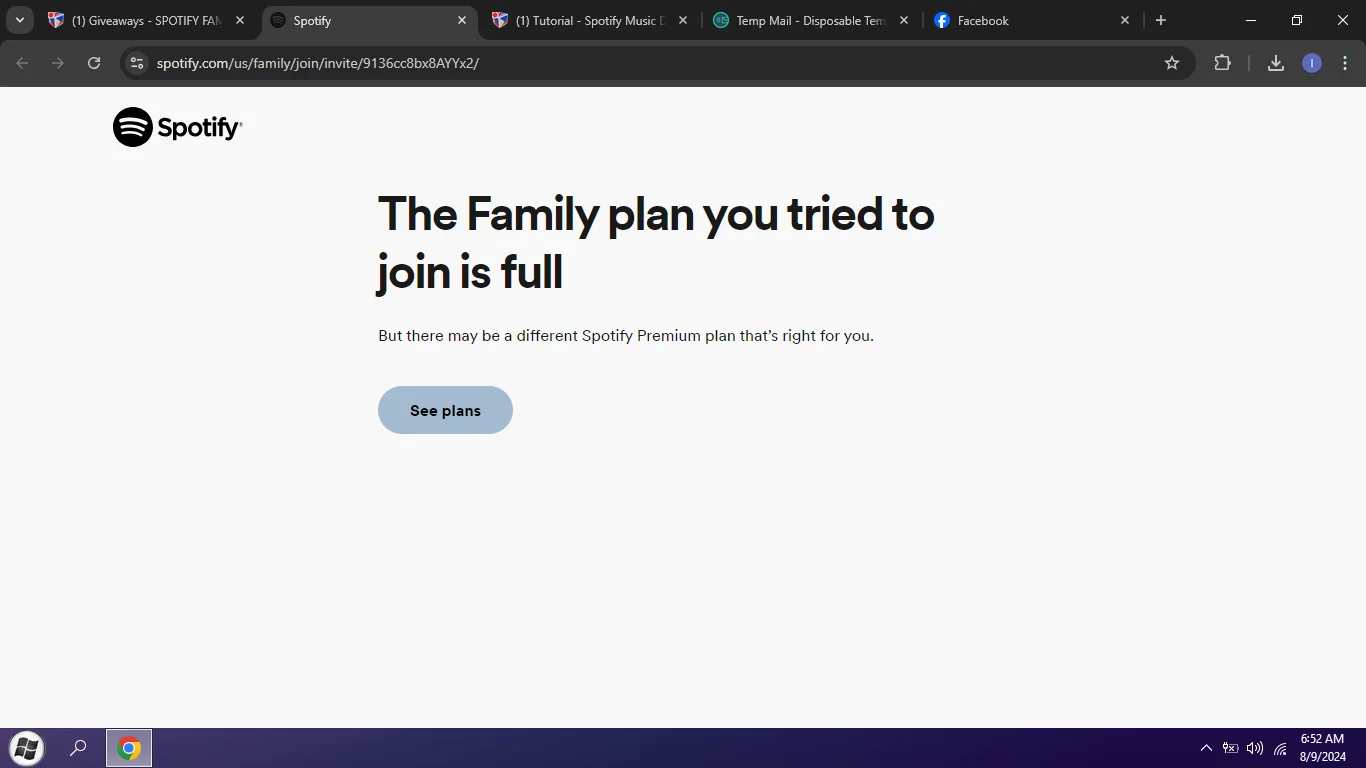The height and width of the screenshot is (768, 1366).
Task: Expand the tab search dropdown
Action: 19,20
